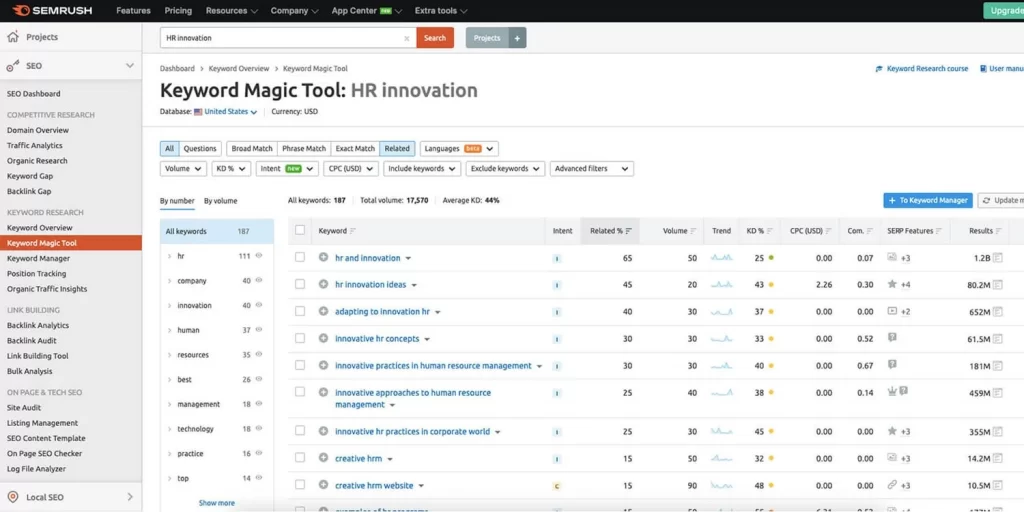Check the 'adapting to innovation hr' row checkbox
Viewport: 1024px width, 512px height.
point(300,311)
